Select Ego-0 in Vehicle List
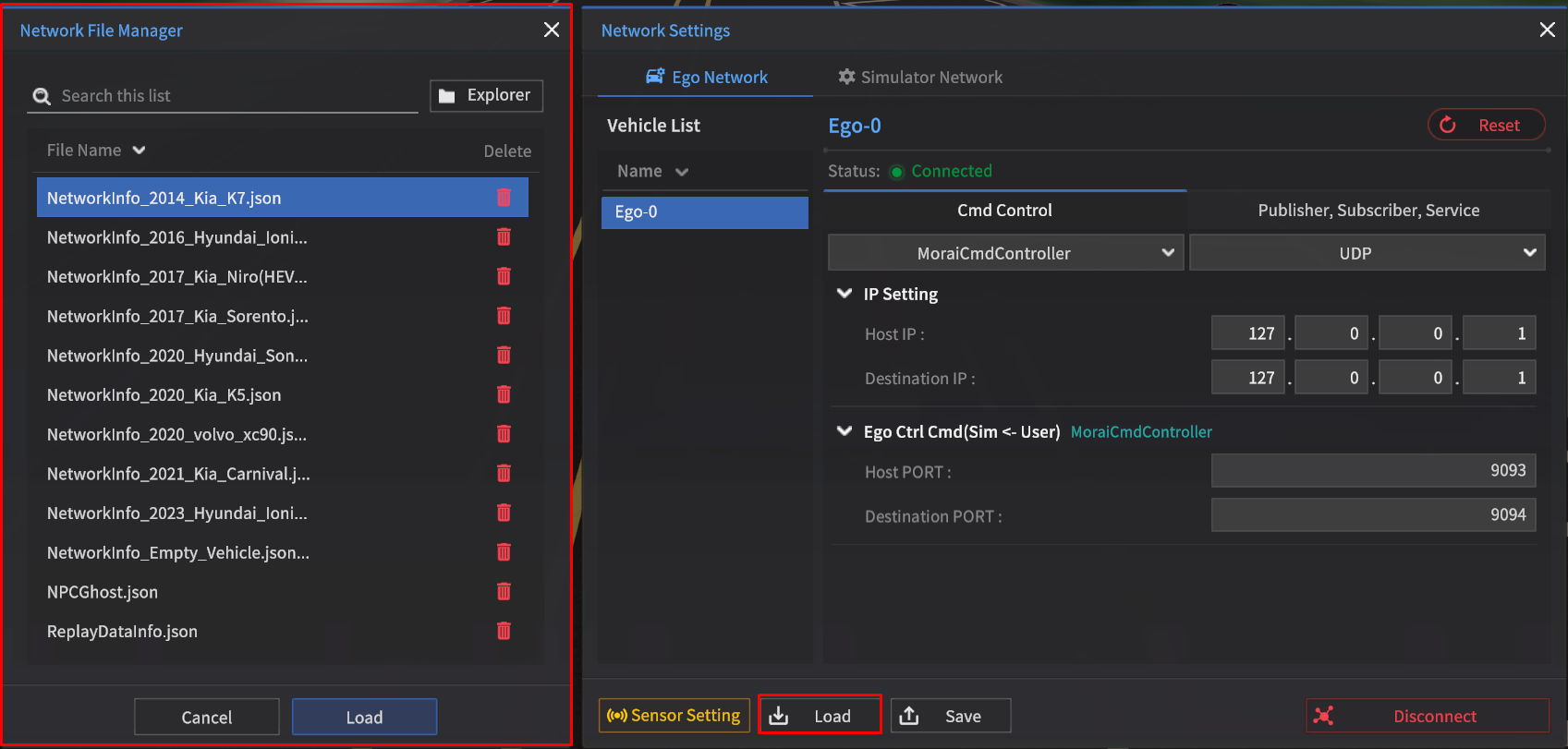Viewport: 1568px width, 749px height. 704,211
